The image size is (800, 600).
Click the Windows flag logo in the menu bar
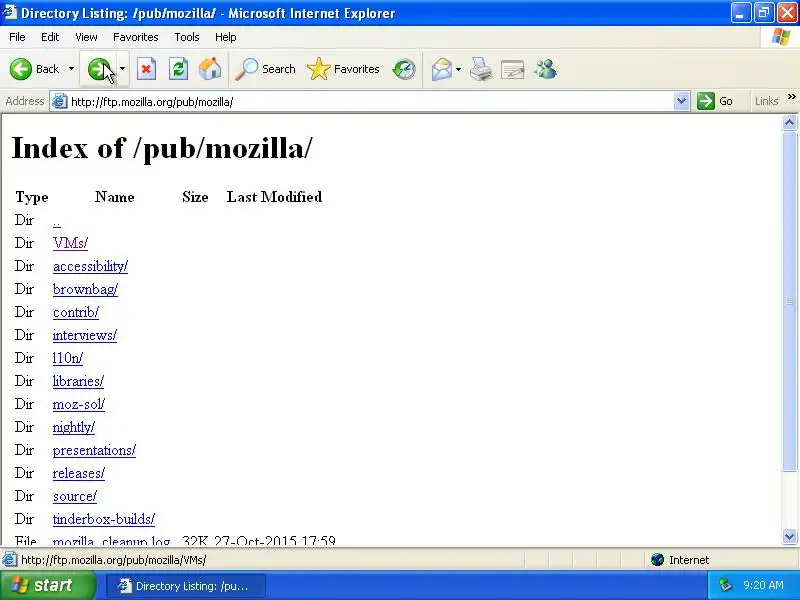(x=781, y=37)
